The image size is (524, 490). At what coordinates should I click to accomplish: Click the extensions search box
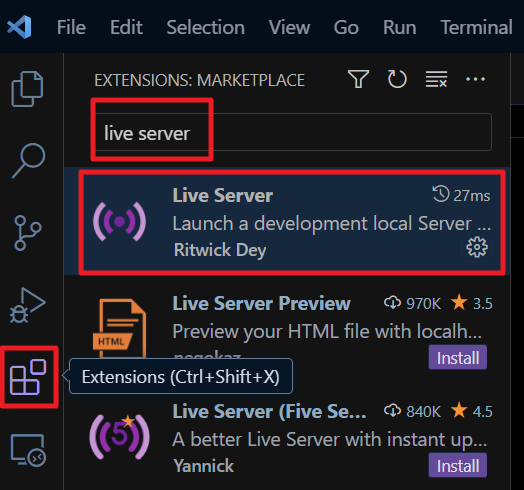[293, 132]
